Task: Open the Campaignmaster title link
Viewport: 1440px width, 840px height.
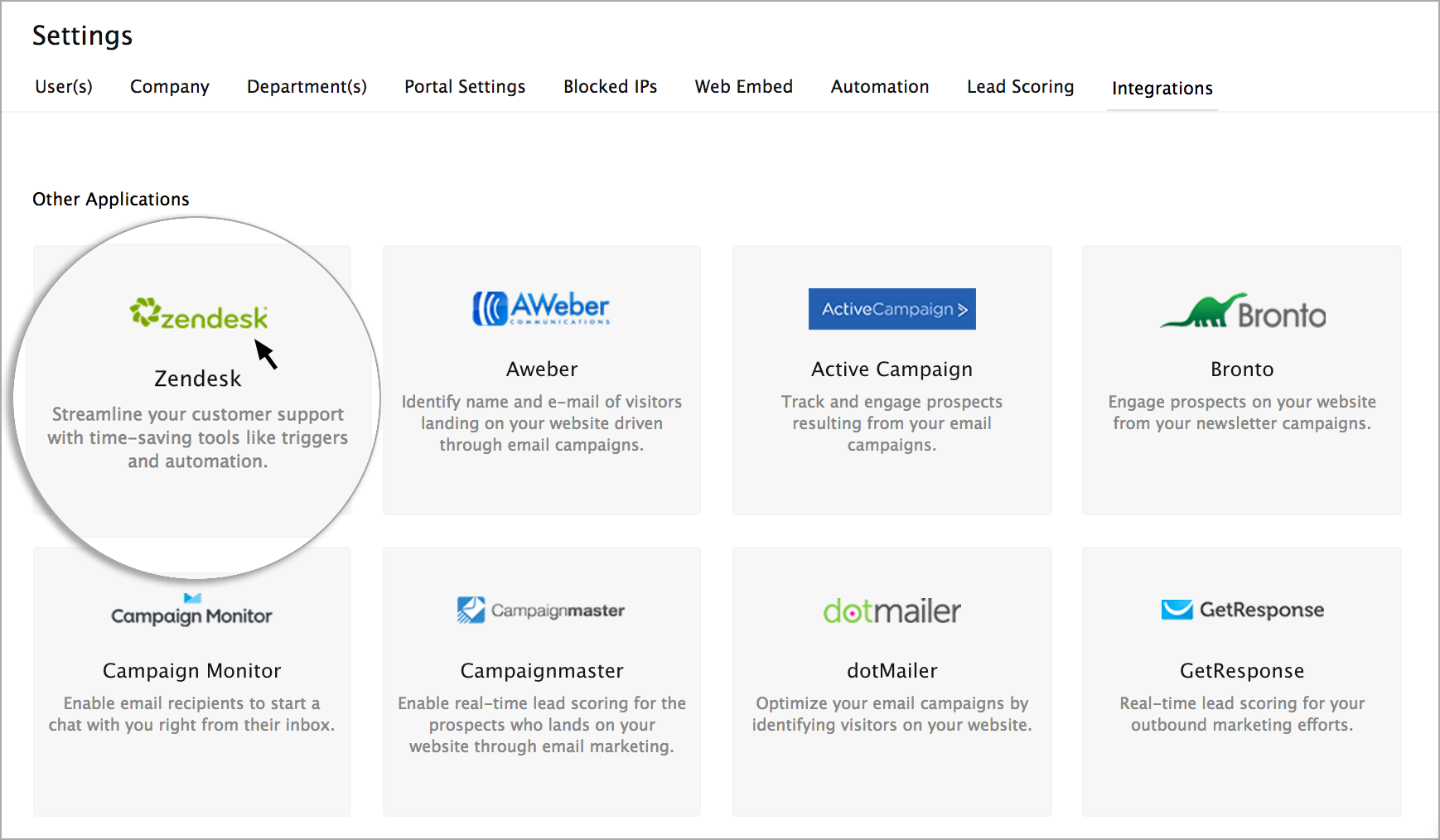Action: [x=542, y=671]
